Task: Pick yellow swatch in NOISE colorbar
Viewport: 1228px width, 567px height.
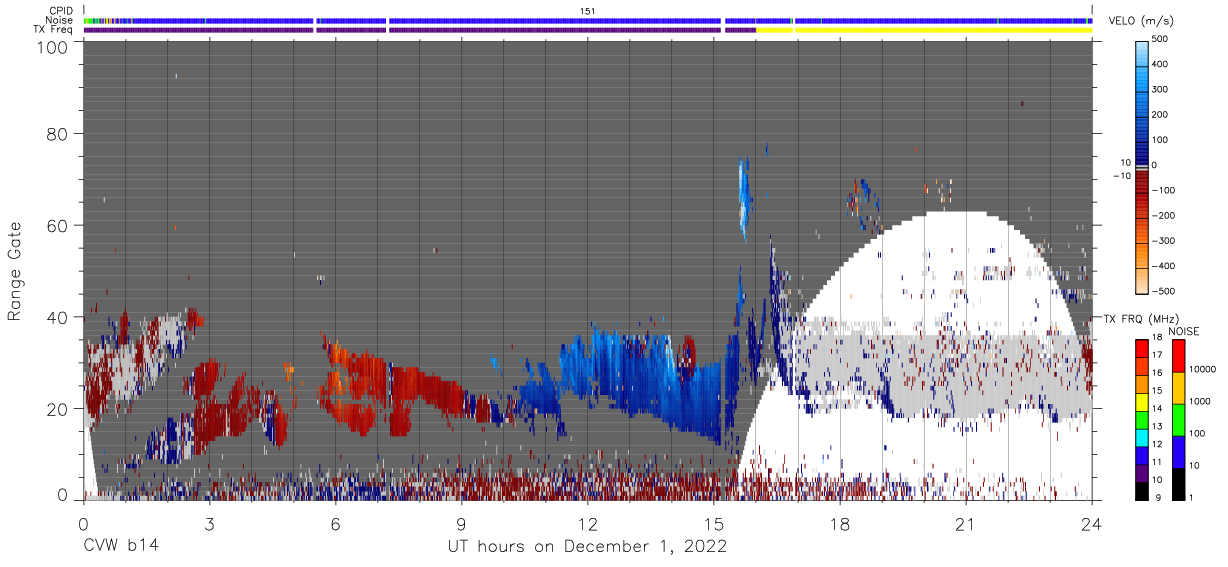Action: (x=1178, y=388)
